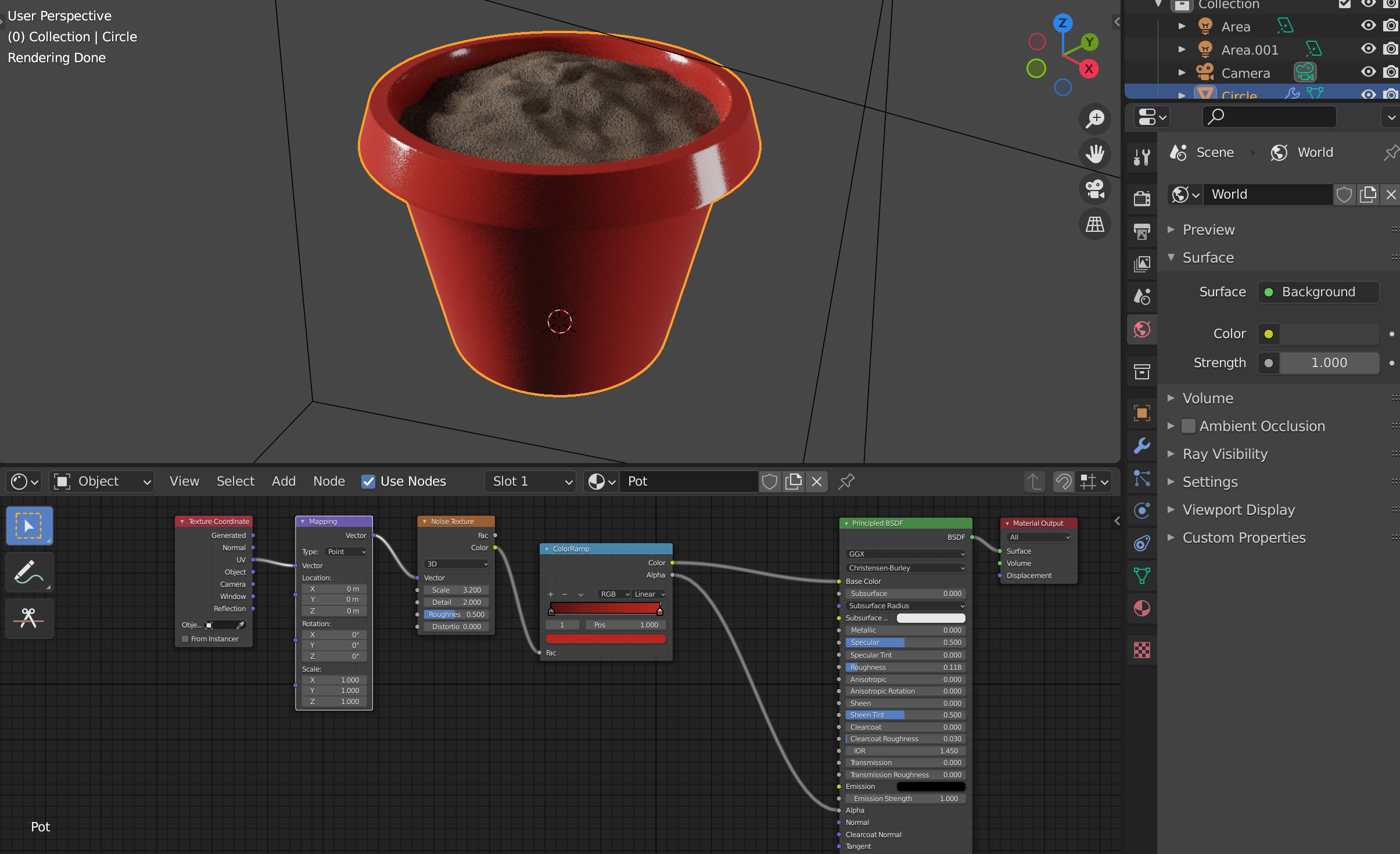Click the Background surface shader button
This screenshot has height=854, width=1400.
point(1318,292)
